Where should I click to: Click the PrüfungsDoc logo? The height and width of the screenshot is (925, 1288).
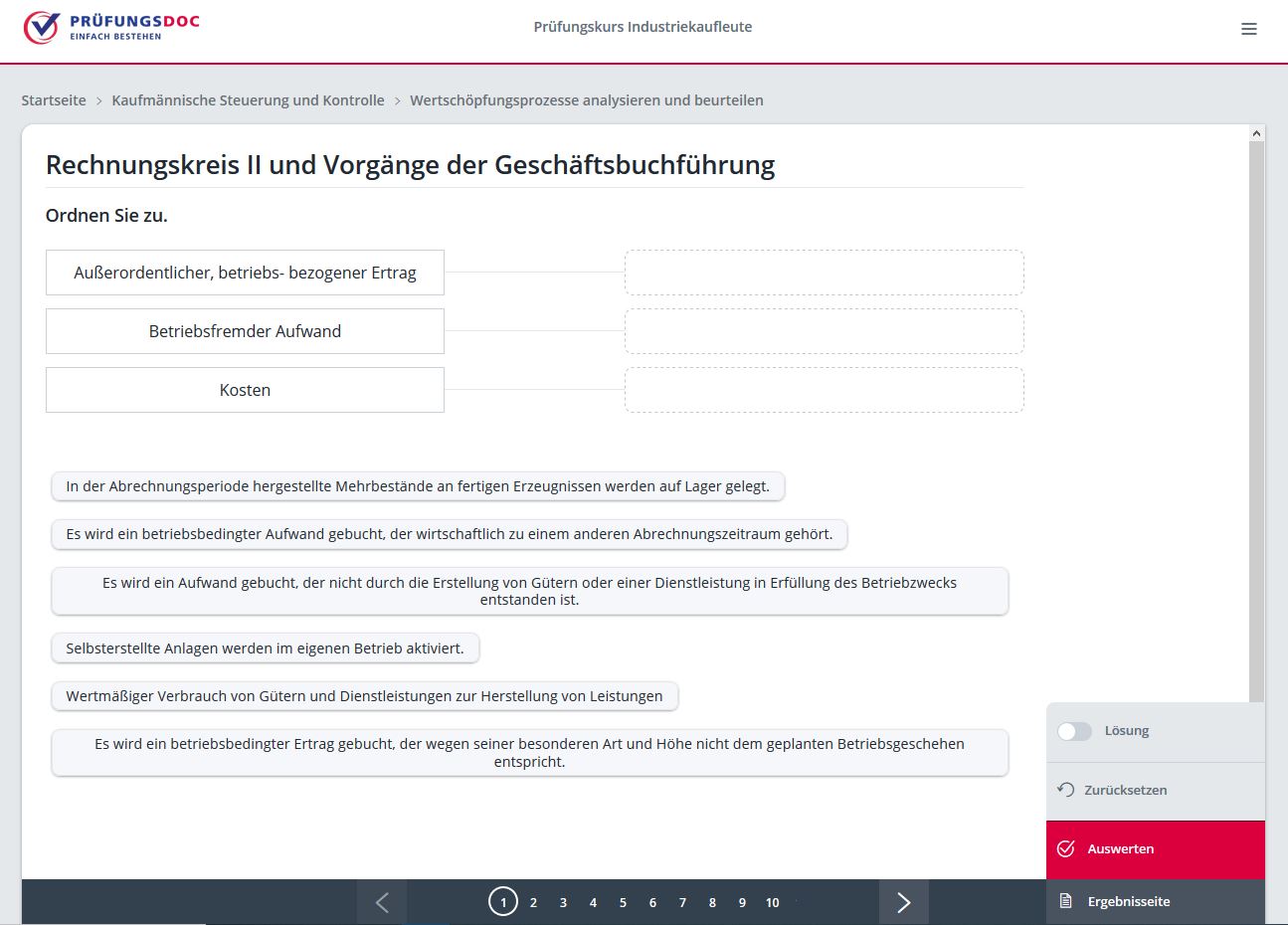coord(111,28)
